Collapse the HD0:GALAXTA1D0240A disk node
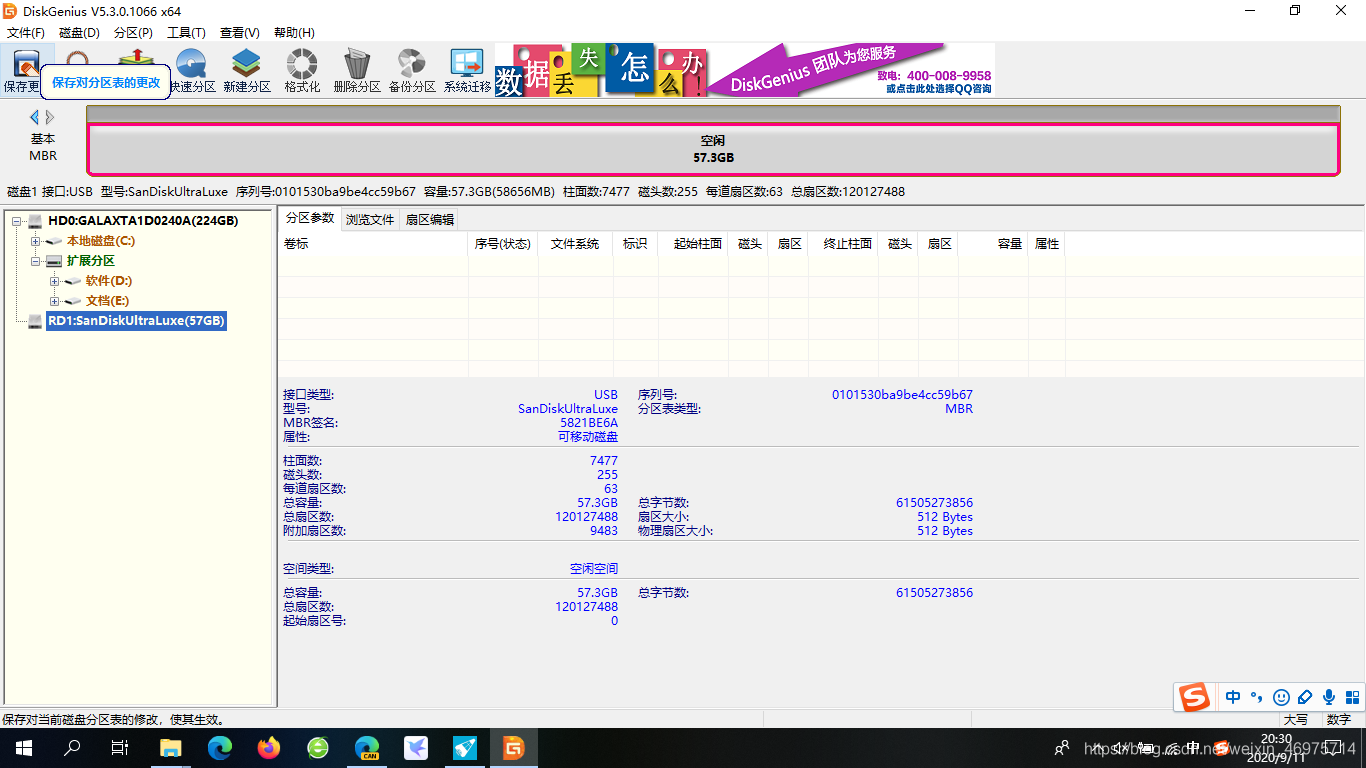Screen dimensions: 1366x768 16,221
